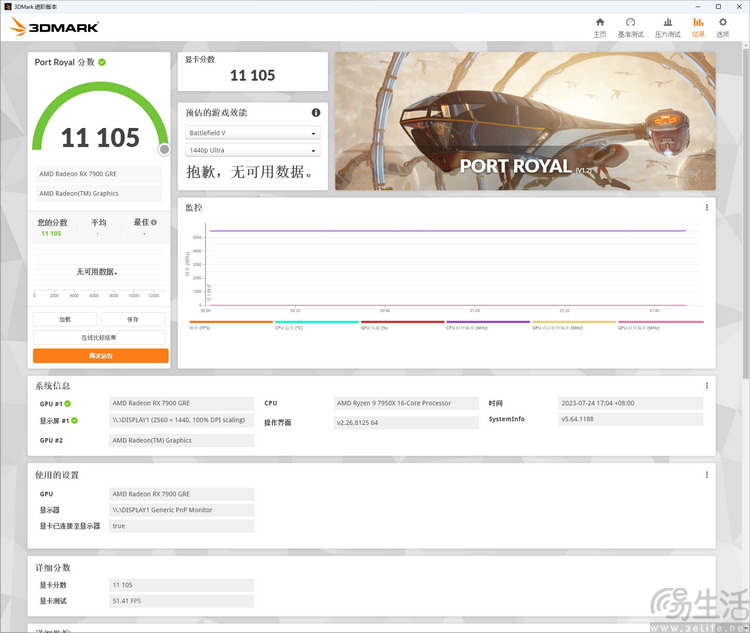This screenshot has width=750, height=633.
Task: Click the info icon next to Best (最佳)
Action: pyautogui.click(x=154, y=222)
